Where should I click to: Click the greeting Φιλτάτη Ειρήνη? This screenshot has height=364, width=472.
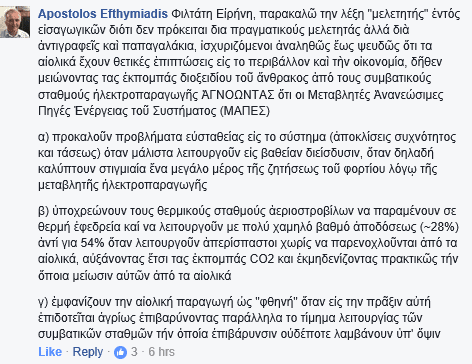213,14
